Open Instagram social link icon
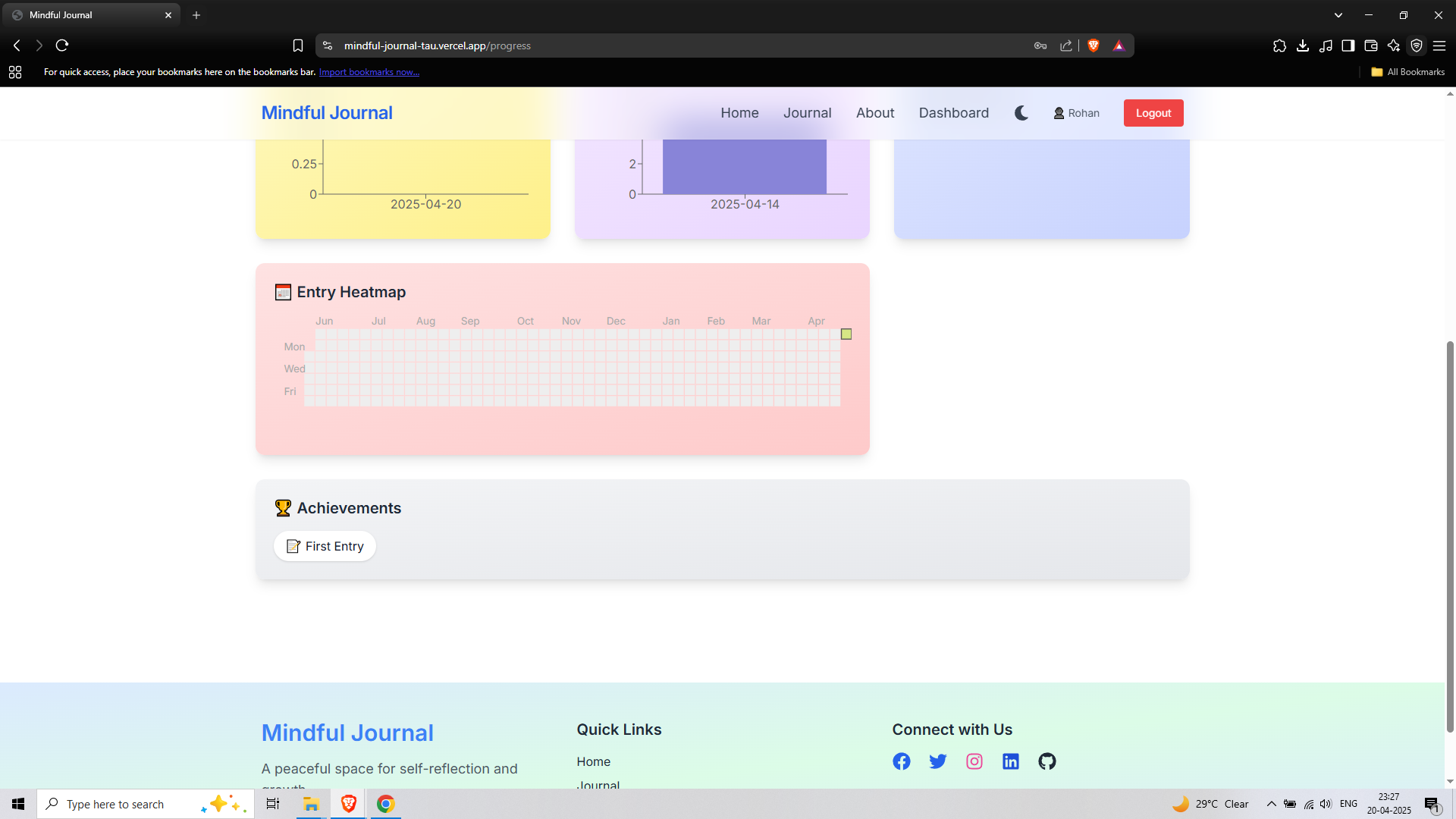The image size is (1456, 819). [x=974, y=761]
